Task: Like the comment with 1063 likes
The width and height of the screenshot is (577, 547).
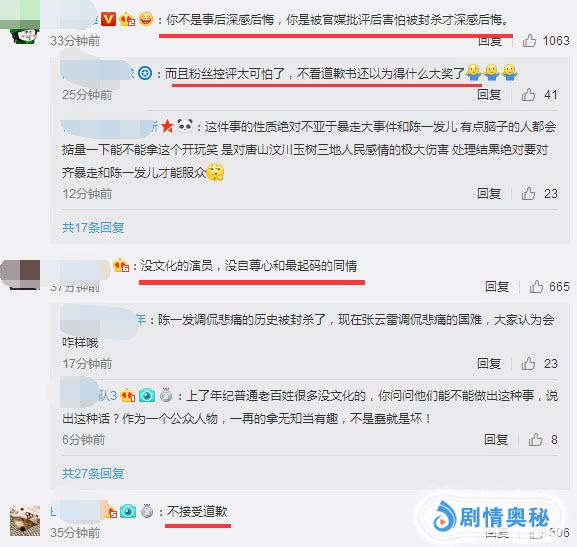Action: [529, 40]
